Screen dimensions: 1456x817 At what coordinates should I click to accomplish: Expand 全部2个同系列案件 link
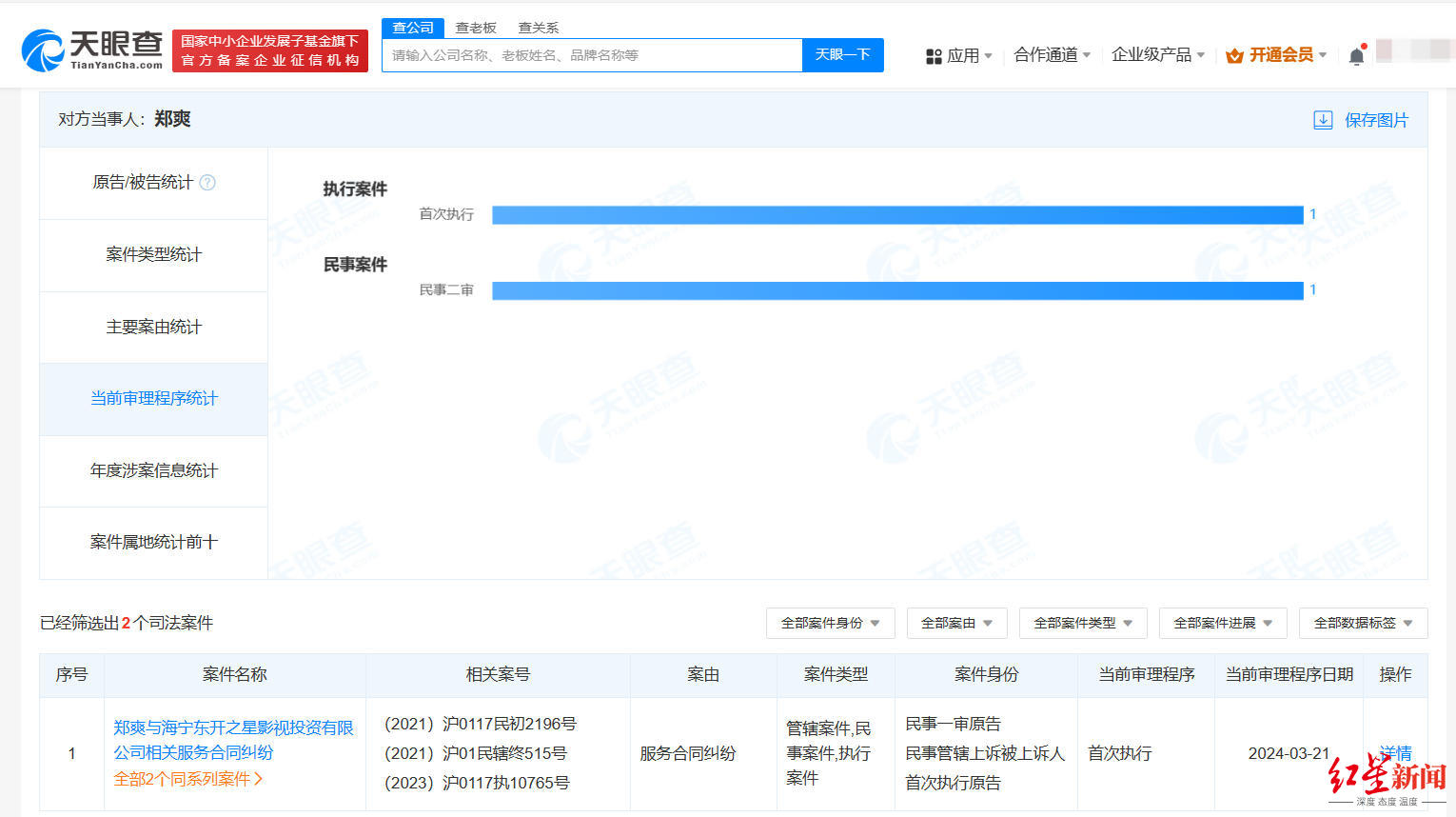(188, 779)
